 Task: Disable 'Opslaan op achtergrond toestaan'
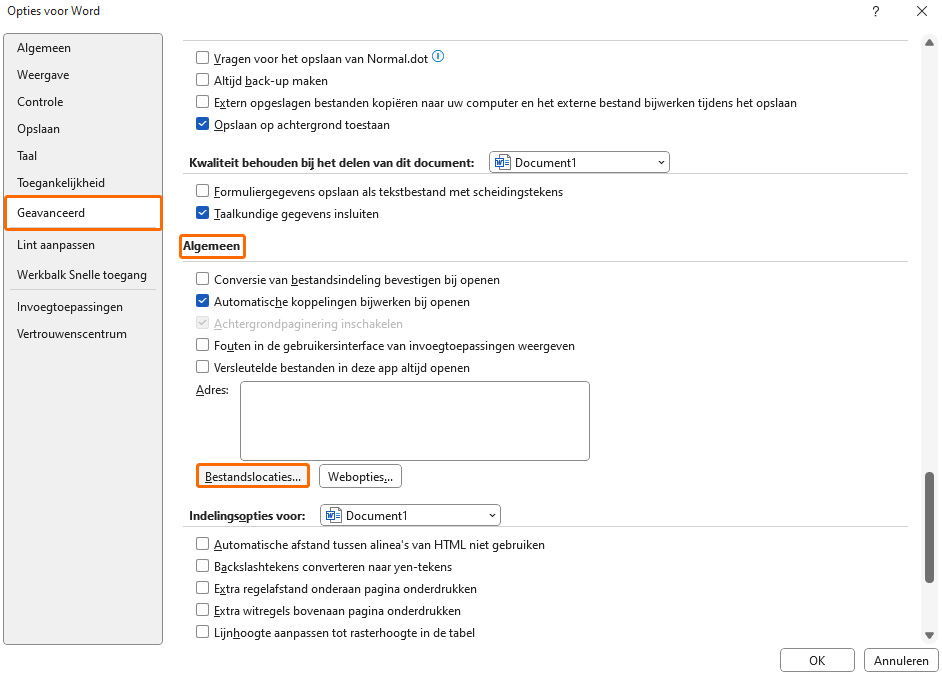202,124
